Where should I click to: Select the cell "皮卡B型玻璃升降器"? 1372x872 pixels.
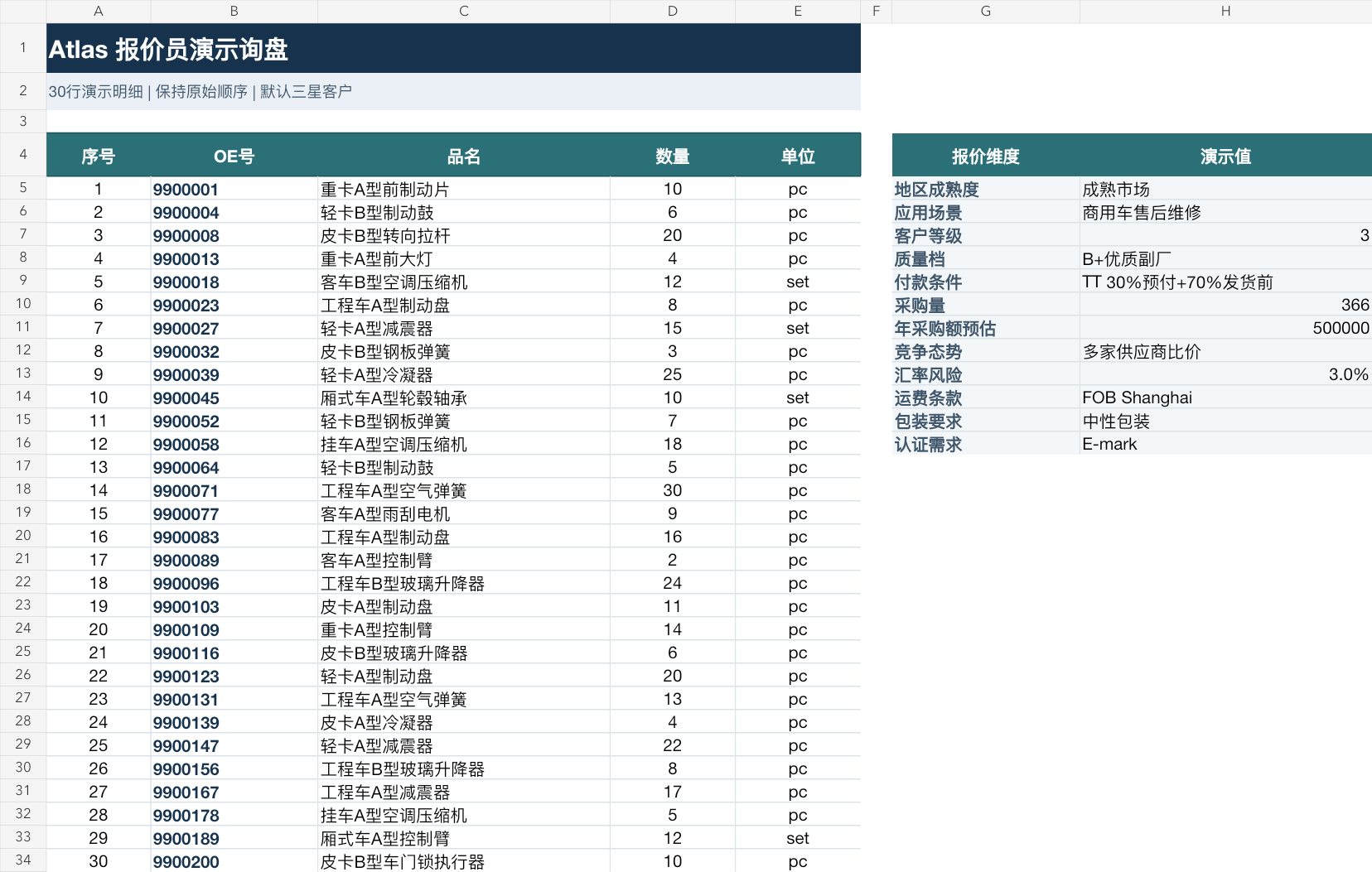click(464, 653)
